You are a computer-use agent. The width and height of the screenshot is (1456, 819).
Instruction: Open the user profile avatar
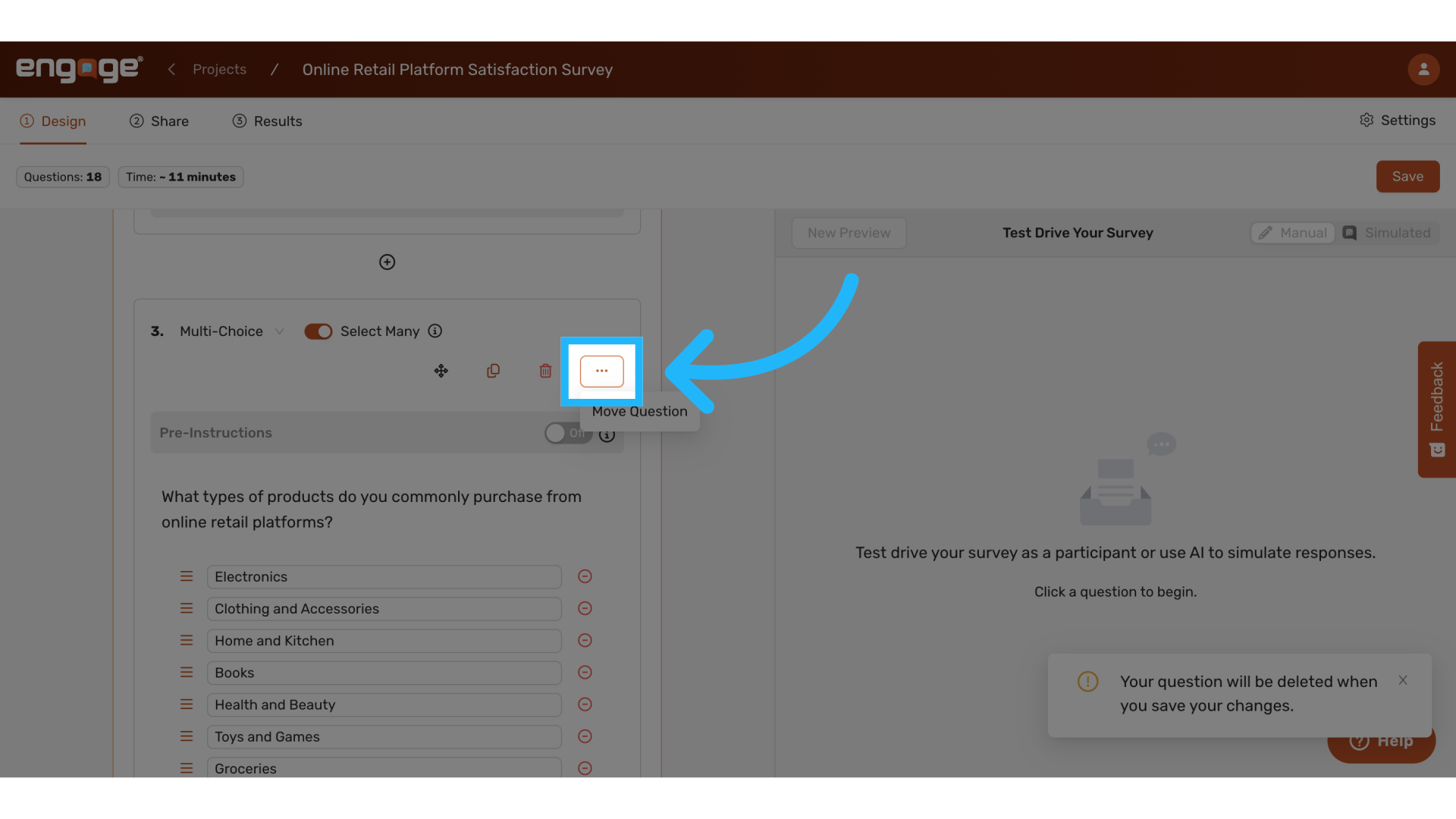click(x=1423, y=70)
